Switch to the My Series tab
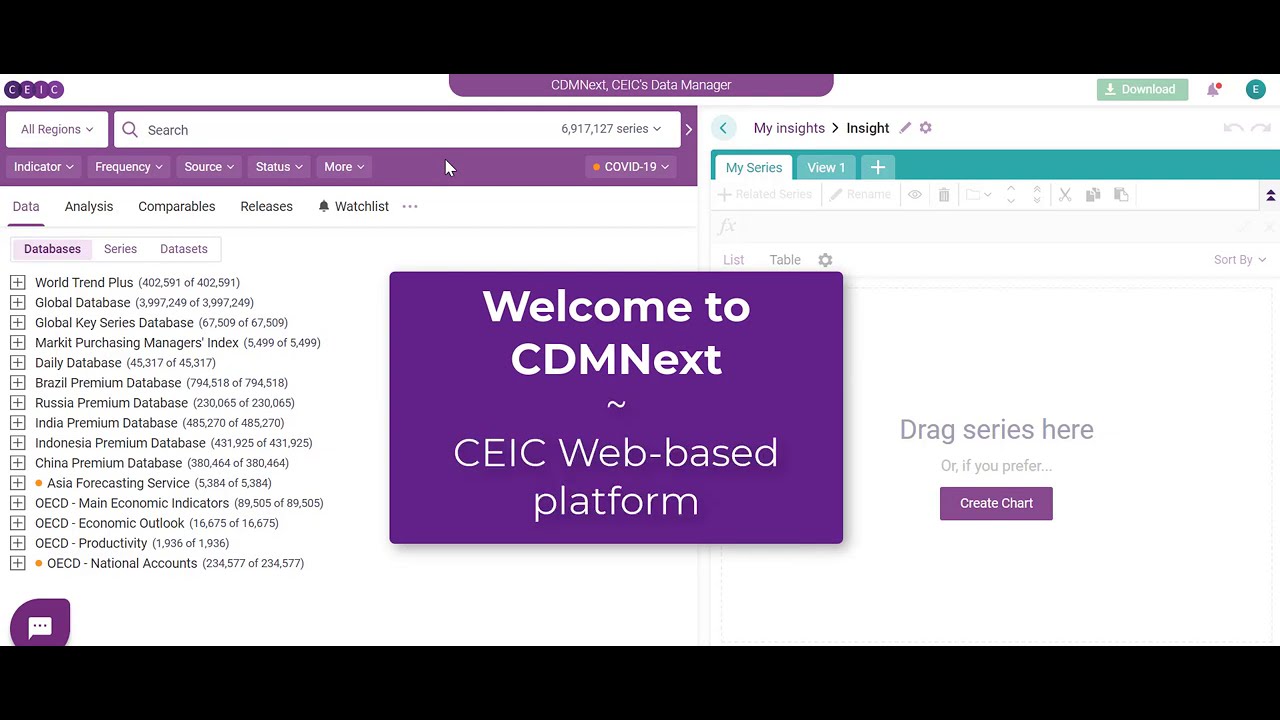1280x720 pixels. pyautogui.click(x=754, y=168)
